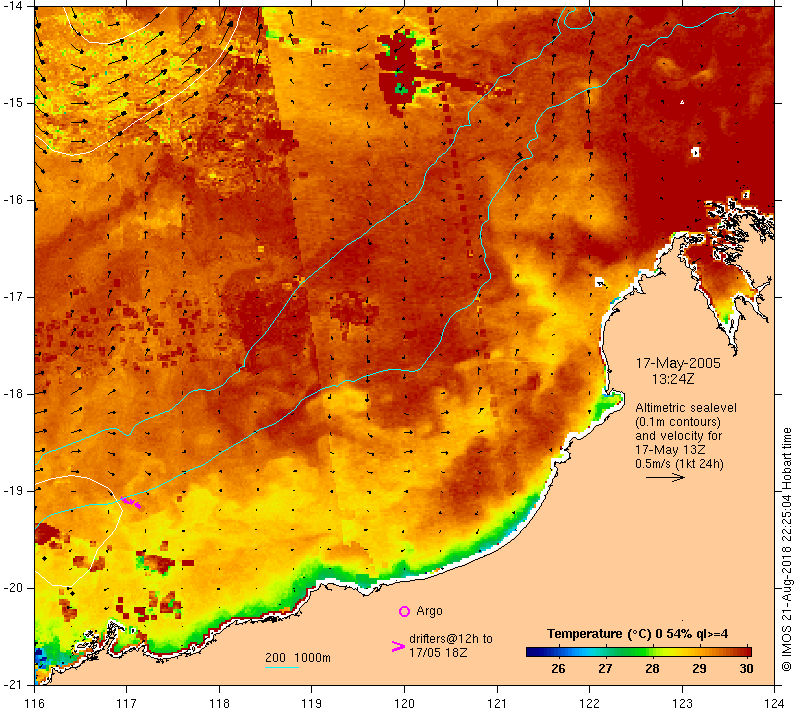Click the '-16' latitude axis label
Image resolution: width=800 pixels, height=710 pixels.
[13, 200]
